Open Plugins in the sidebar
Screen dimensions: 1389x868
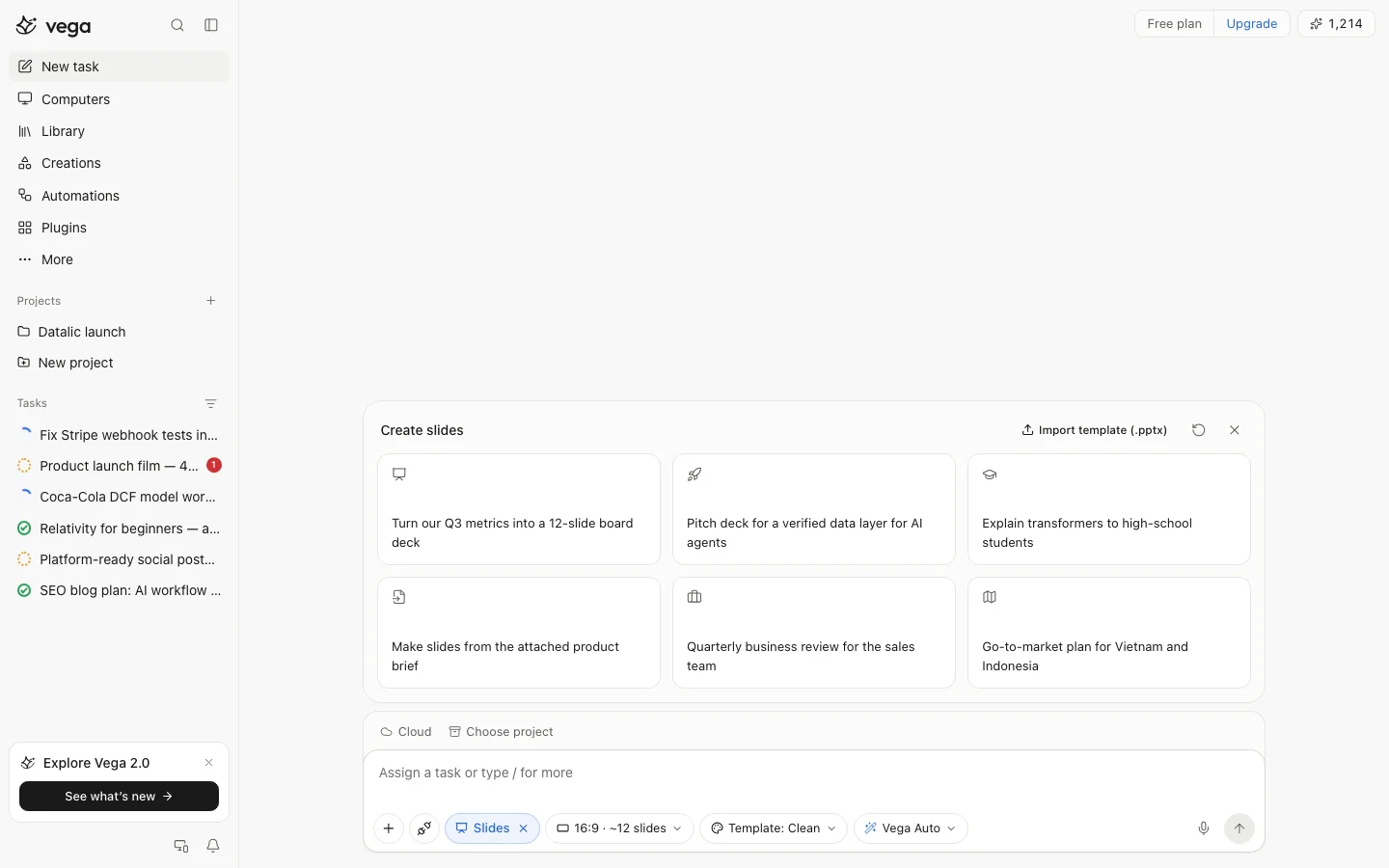click(120, 228)
